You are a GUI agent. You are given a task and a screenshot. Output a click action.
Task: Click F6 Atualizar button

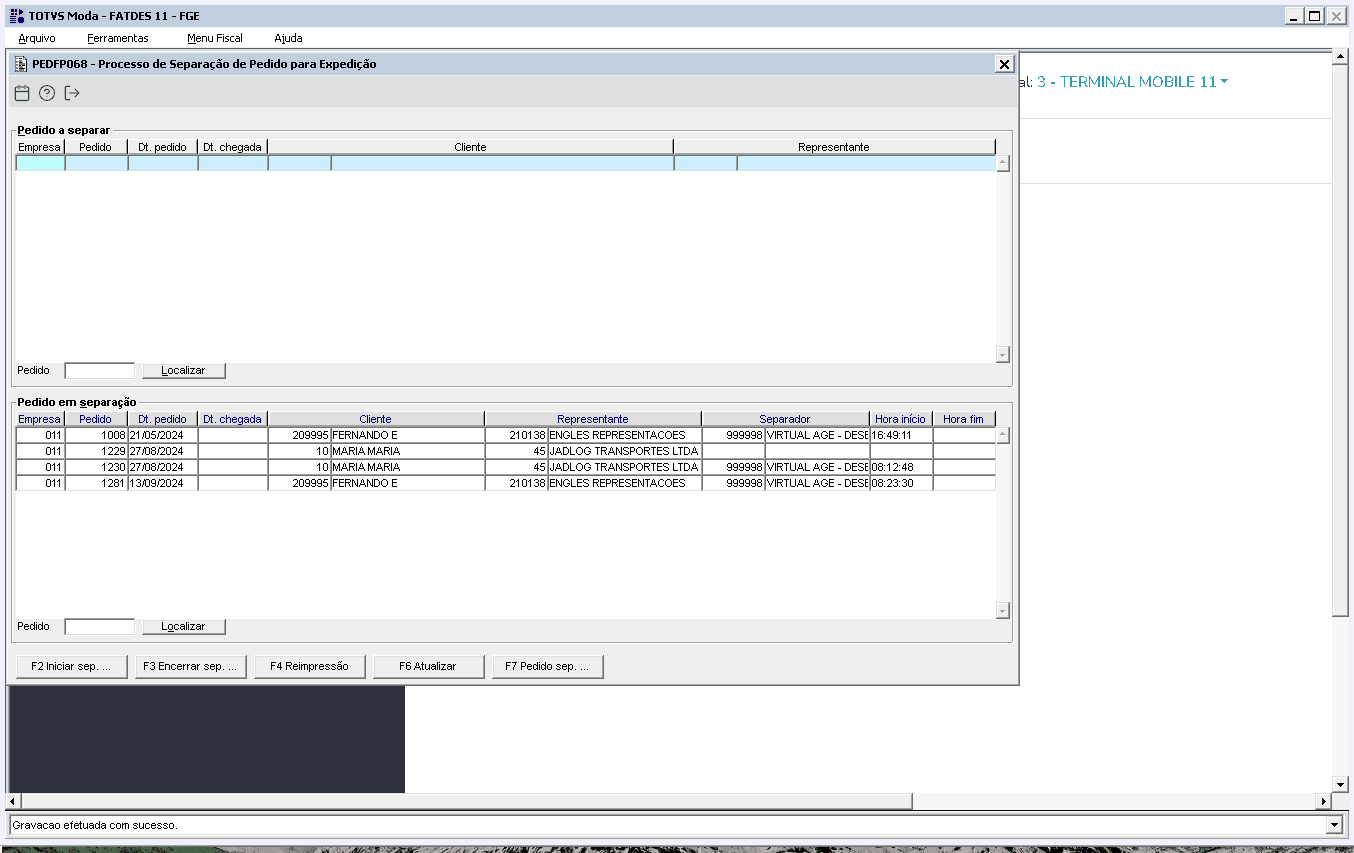coord(428,666)
